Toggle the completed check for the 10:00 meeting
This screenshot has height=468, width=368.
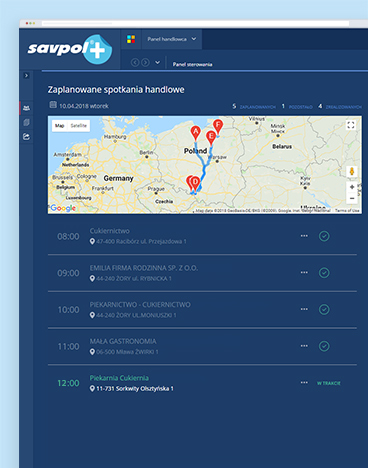coord(324,309)
